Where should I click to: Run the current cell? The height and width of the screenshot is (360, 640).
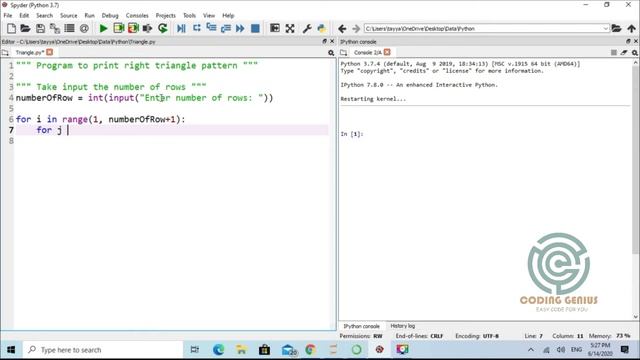click(118, 28)
